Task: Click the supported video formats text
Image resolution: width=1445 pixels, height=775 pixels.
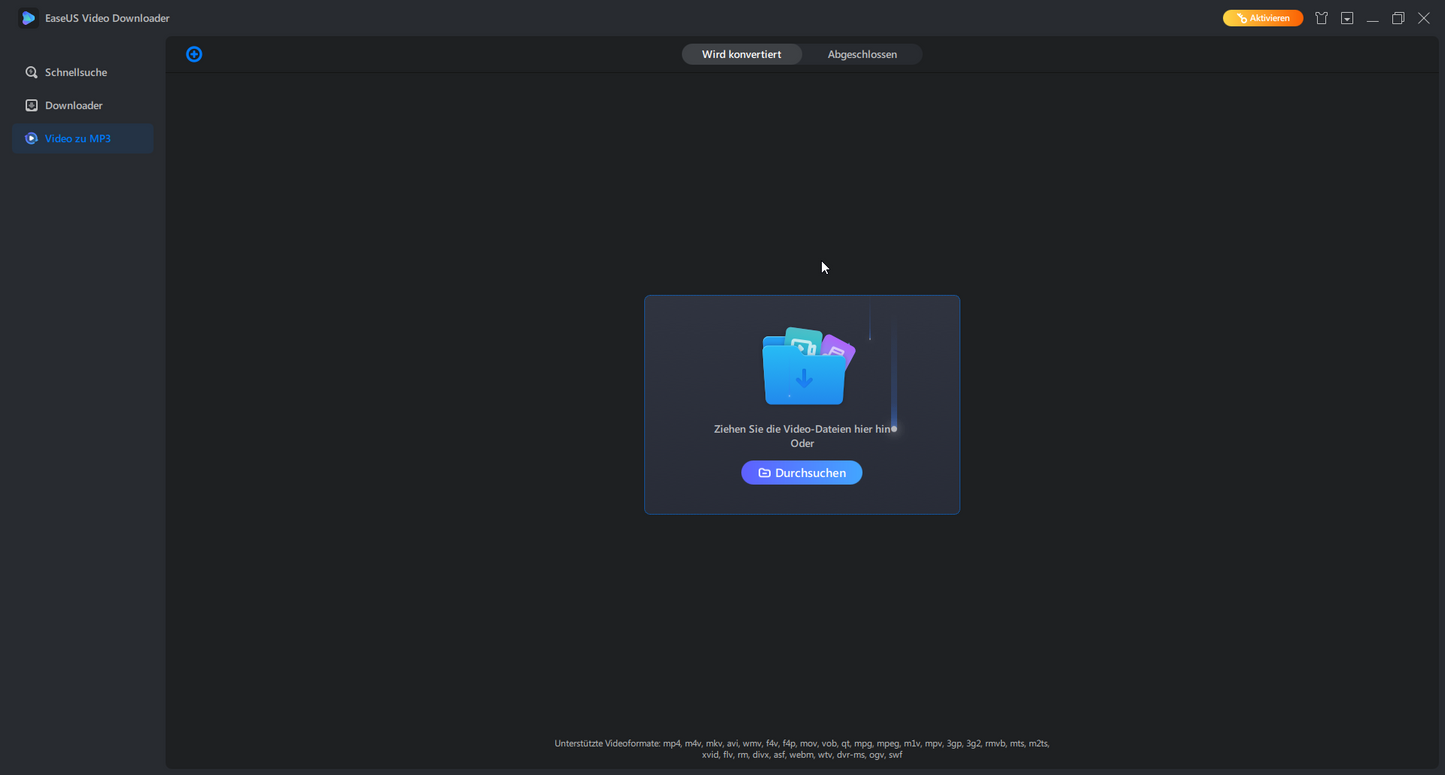Action: click(x=801, y=749)
